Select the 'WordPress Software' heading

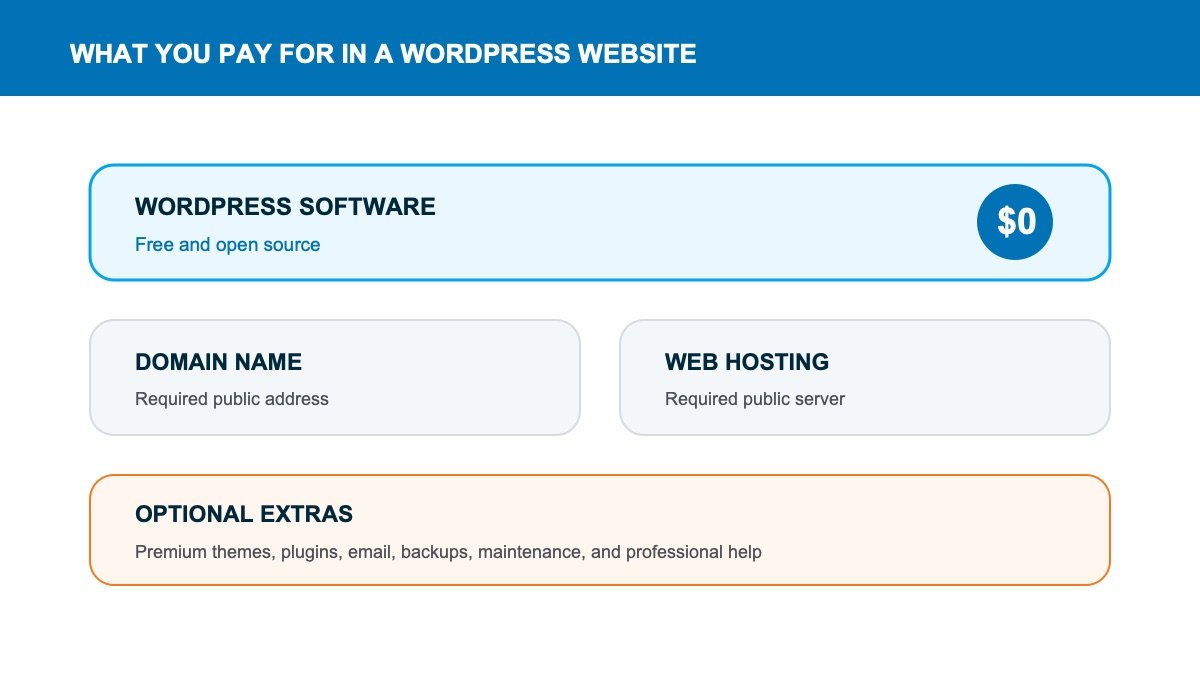pos(285,207)
